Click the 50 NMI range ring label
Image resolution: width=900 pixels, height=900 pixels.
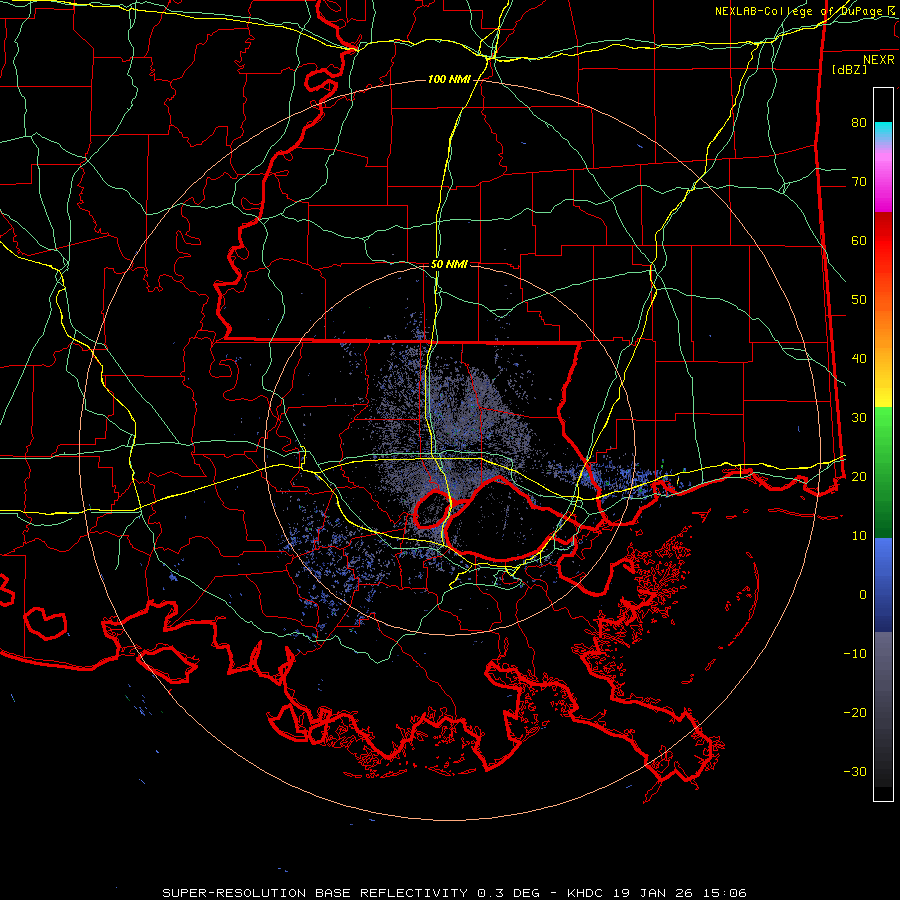449,264
